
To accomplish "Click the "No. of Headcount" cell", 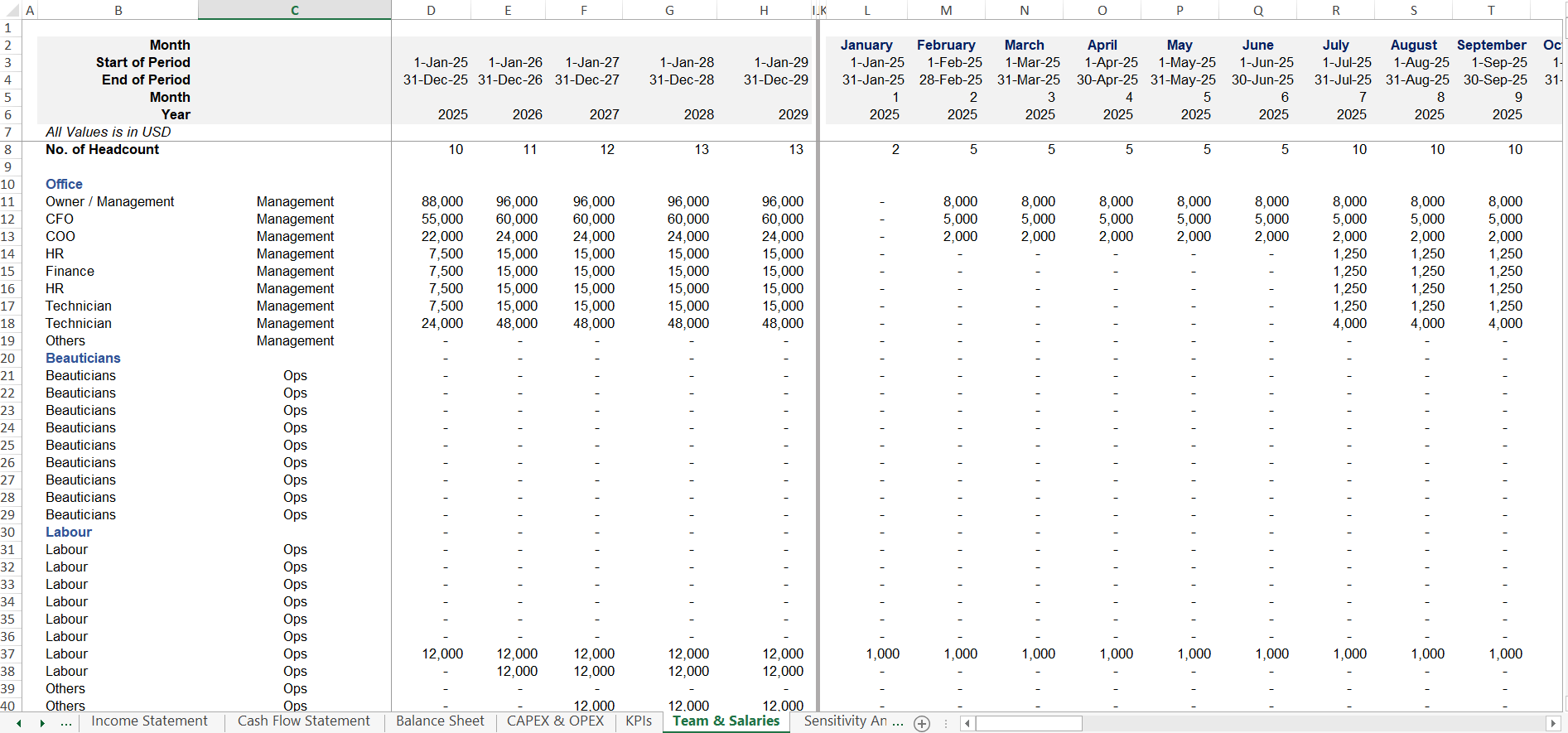I will click(102, 150).
